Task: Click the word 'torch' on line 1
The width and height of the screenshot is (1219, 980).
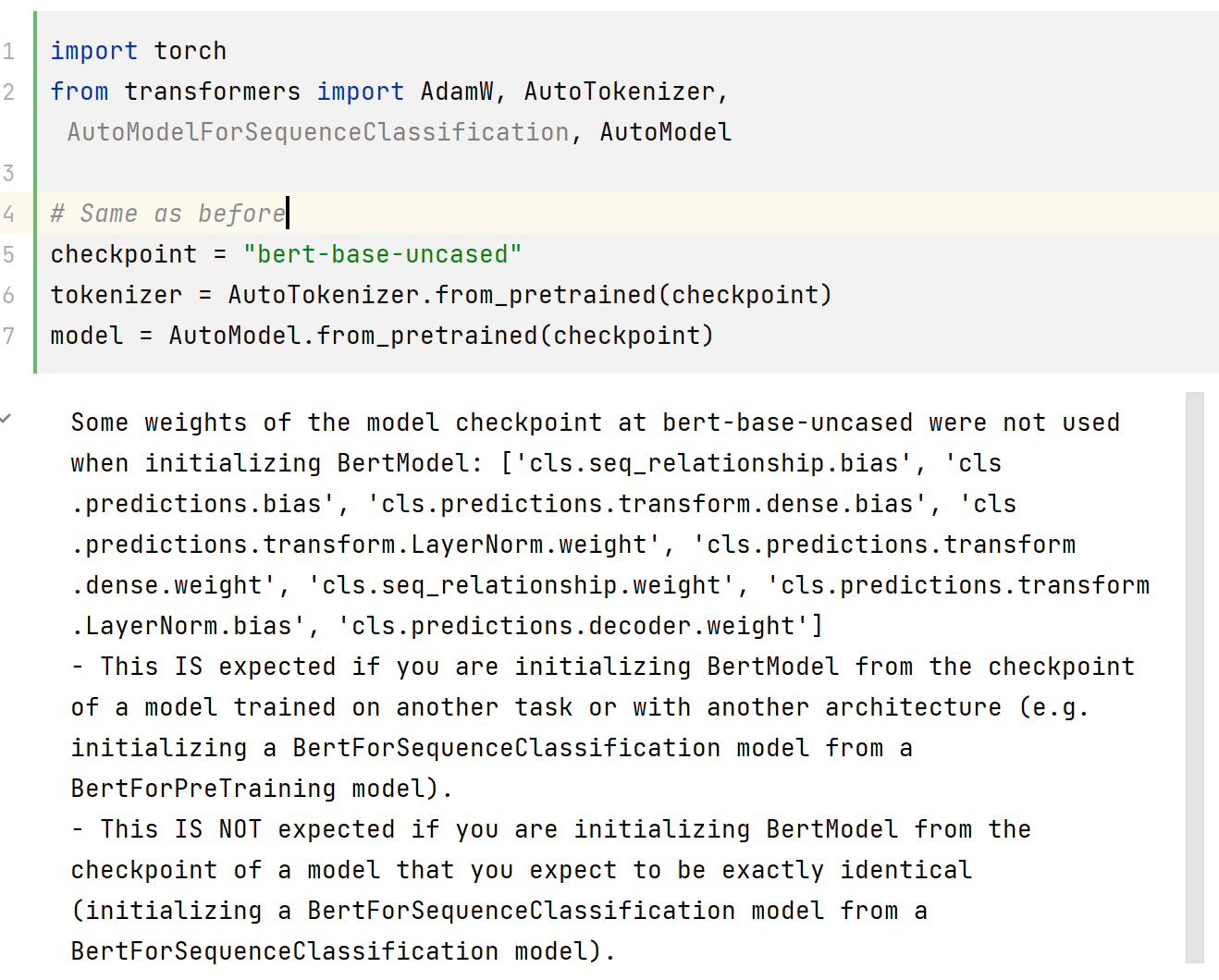Action: (x=190, y=51)
